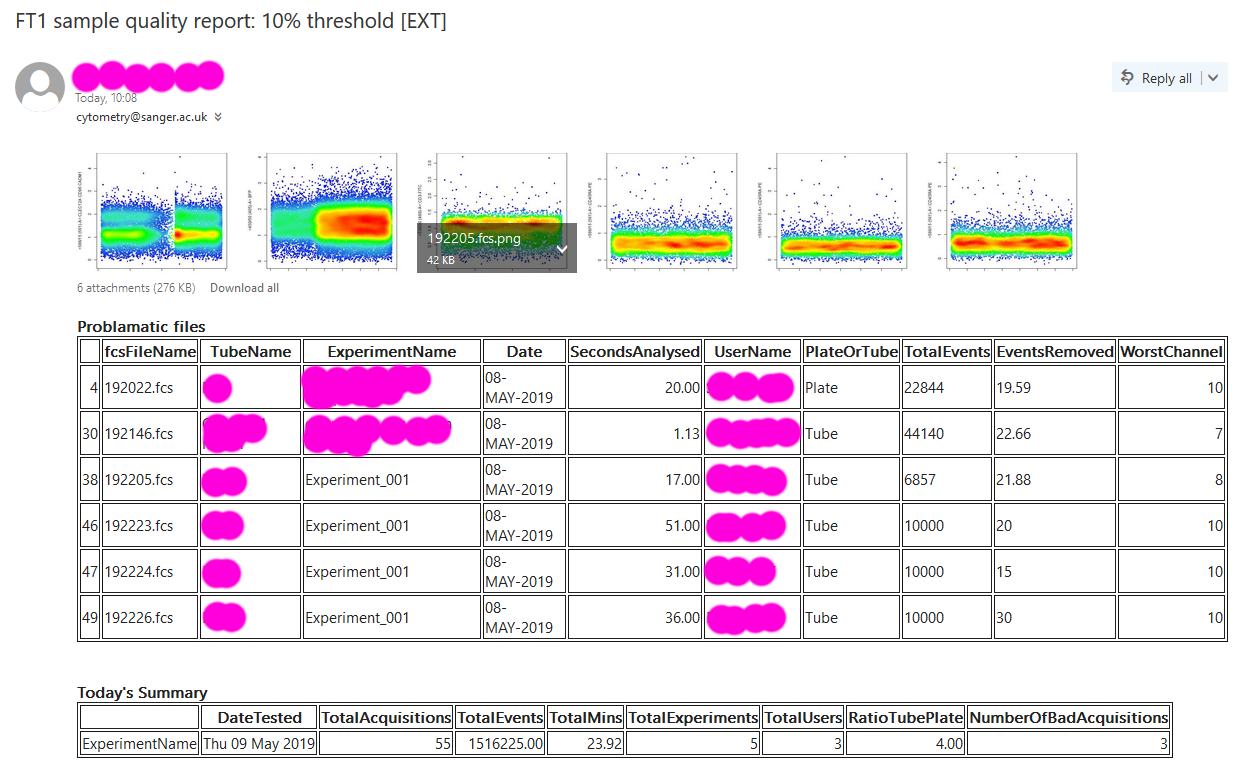
Task: Click the NumberOfBadAcquisitions summary header
Action: [x=1068, y=717]
